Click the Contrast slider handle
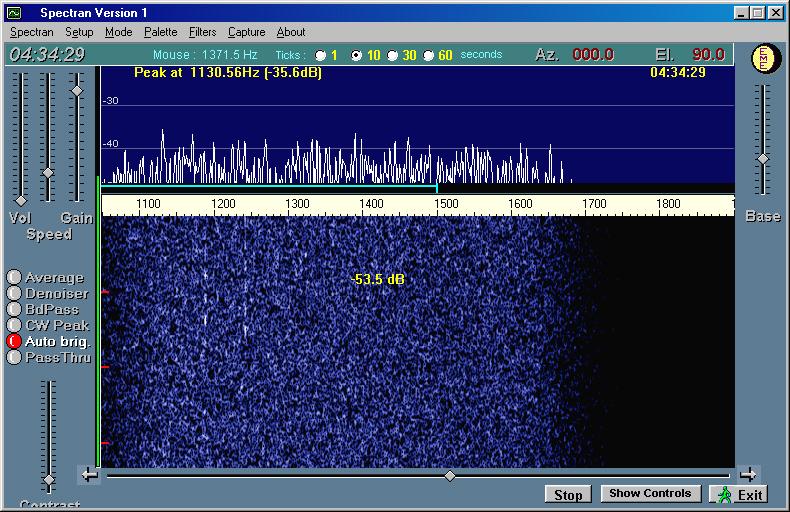Image resolution: width=790 pixels, height=512 pixels. 49,479
